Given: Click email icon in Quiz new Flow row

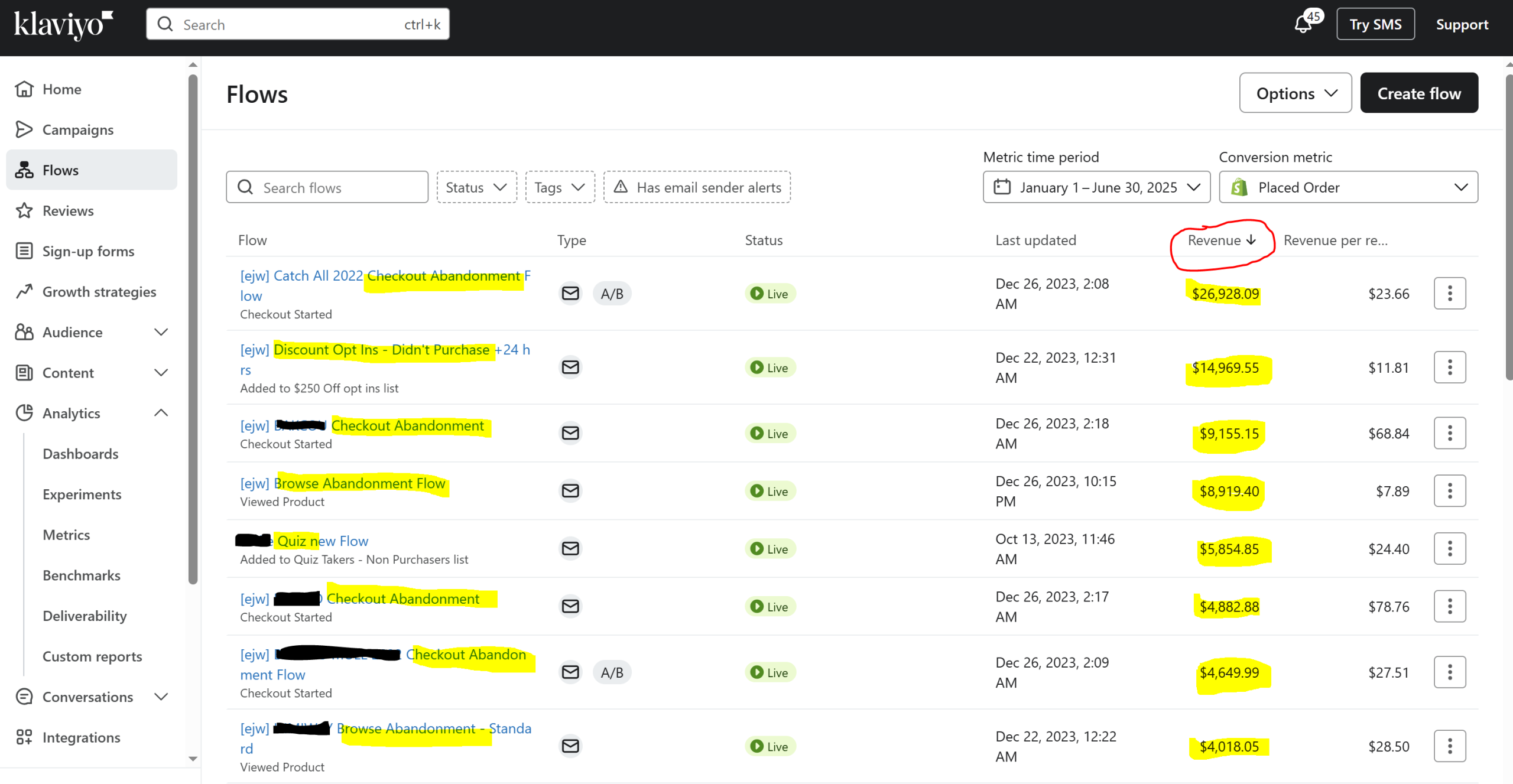Looking at the screenshot, I should [x=570, y=548].
